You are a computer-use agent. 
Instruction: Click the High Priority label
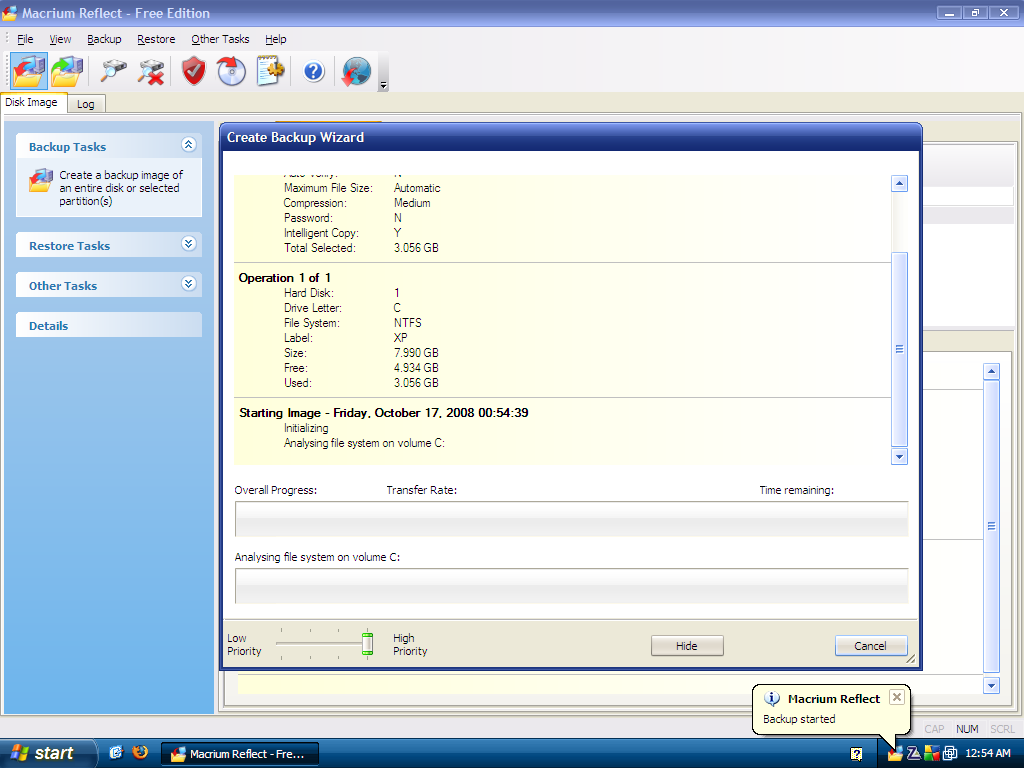[x=410, y=645]
